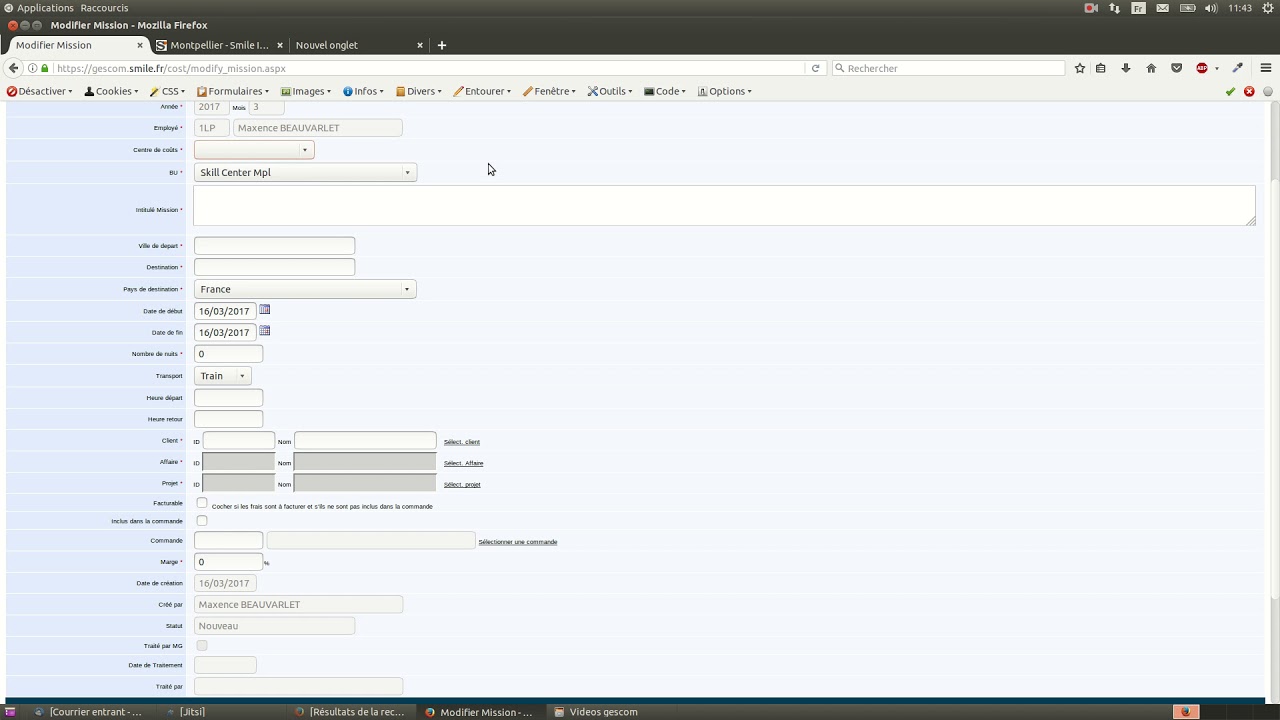
Task: Open the Pocket icon in toolbar
Action: (x=1177, y=68)
